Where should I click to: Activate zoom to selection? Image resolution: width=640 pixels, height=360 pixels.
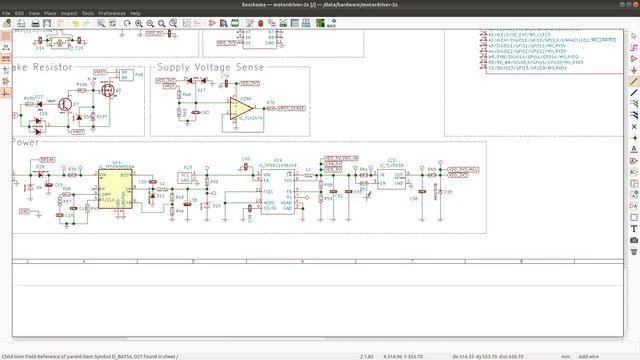(x=173, y=23)
